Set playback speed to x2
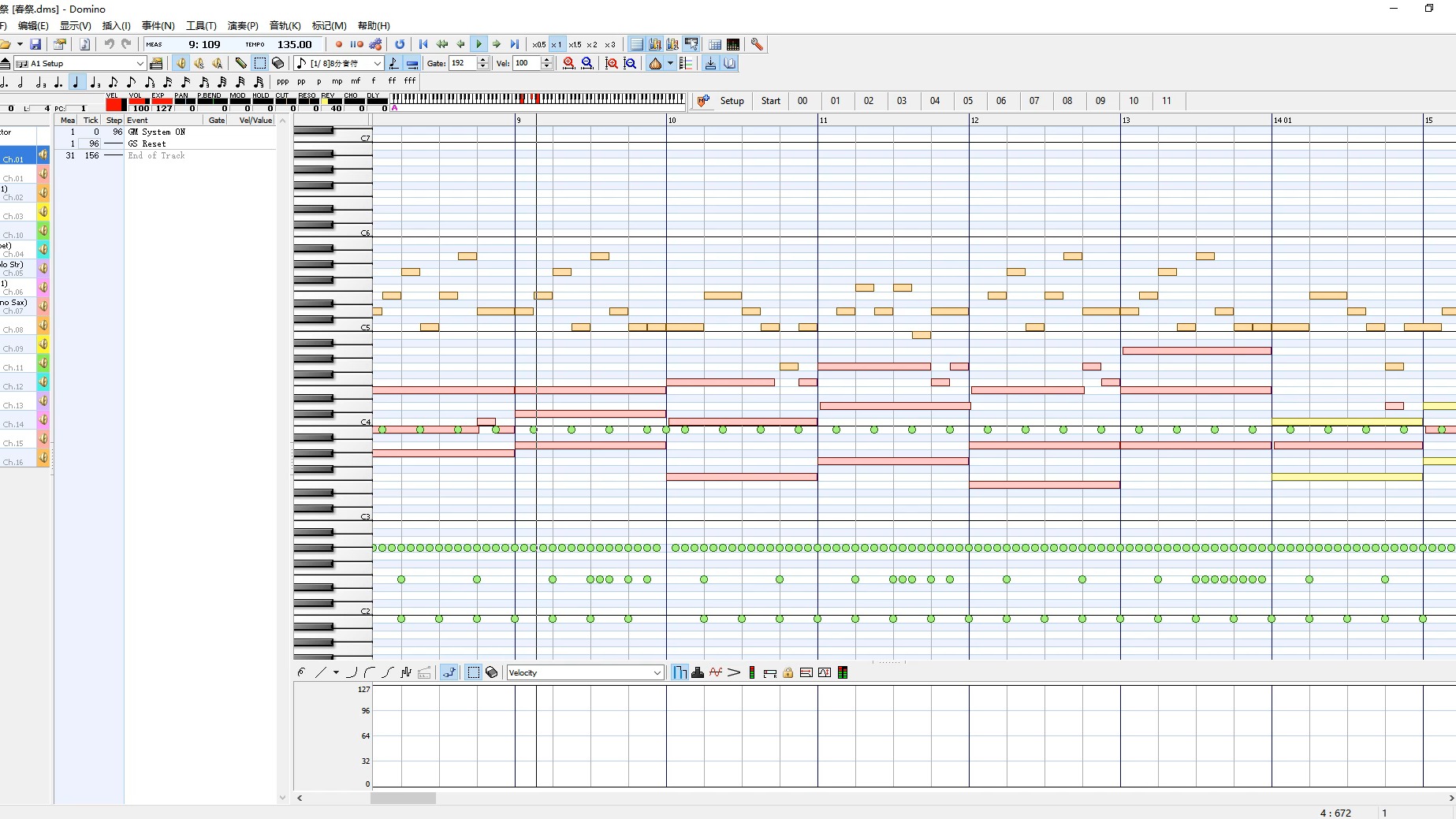The image size is (1456, 819). point(592,45)
